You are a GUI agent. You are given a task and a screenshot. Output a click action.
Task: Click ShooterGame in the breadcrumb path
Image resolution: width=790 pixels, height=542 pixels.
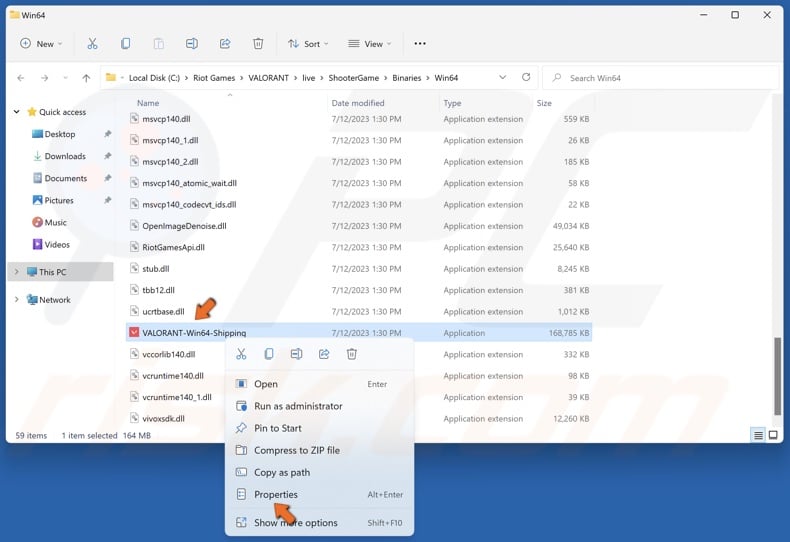354,78
